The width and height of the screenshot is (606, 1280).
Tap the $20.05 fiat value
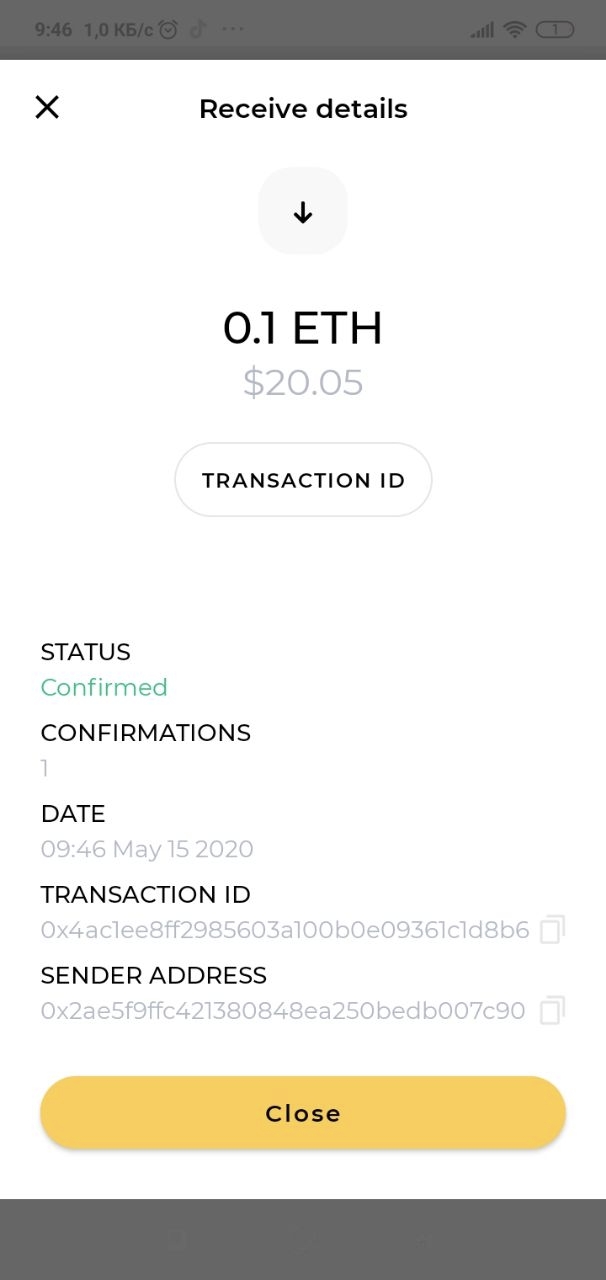coord(303,383)
